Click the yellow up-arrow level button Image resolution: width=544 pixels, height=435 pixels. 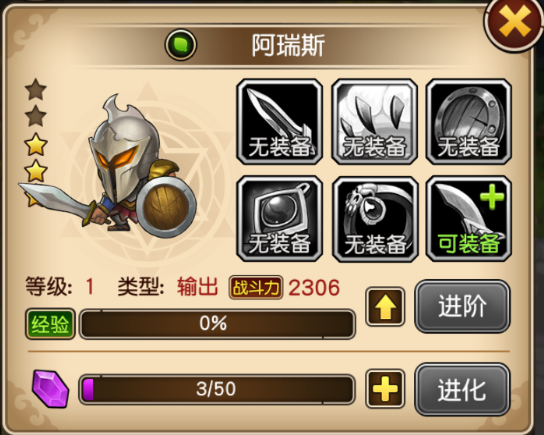click(x=385, y=307)
